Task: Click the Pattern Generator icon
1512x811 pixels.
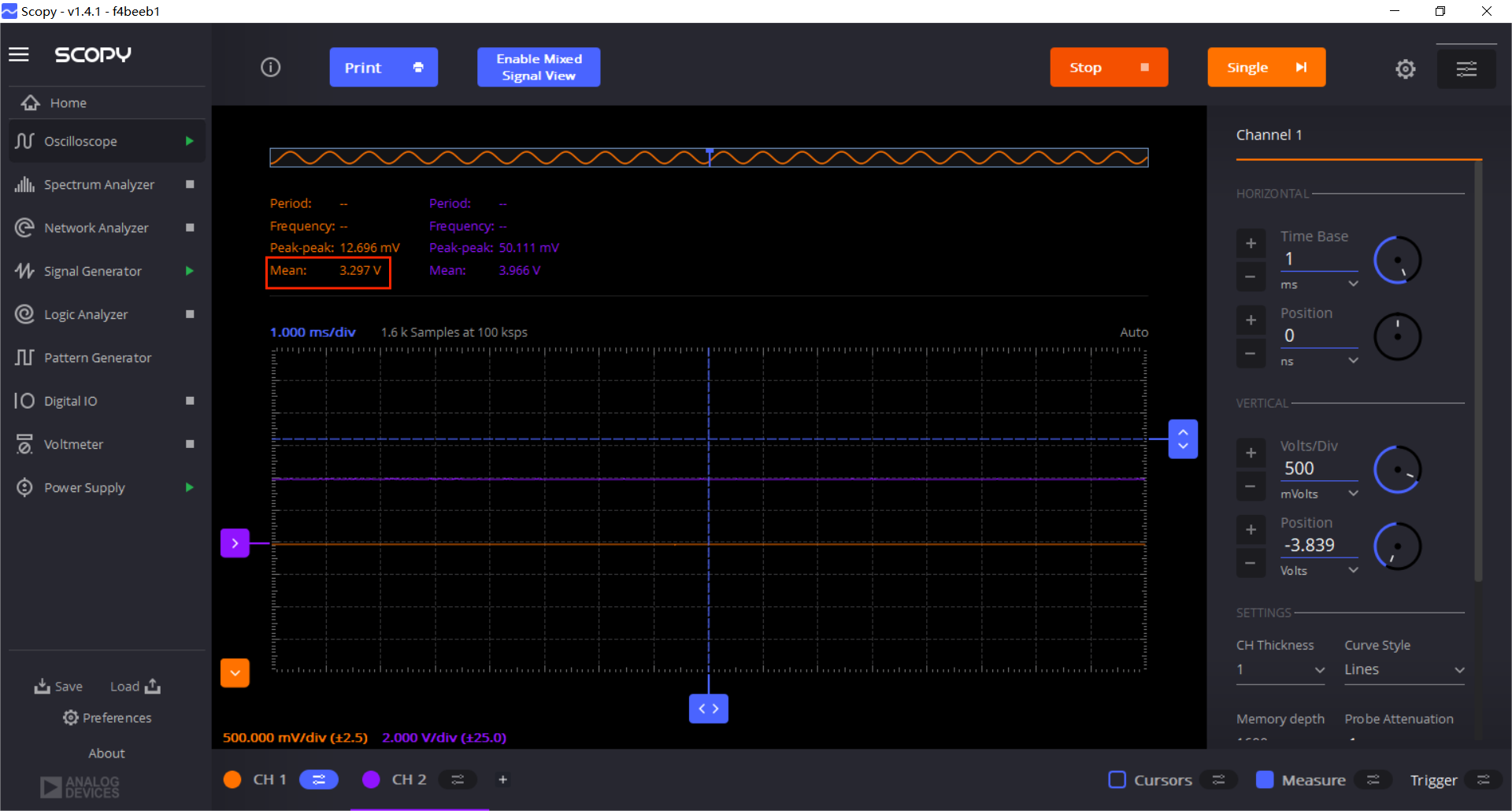Action: click(x=24, y=357)
